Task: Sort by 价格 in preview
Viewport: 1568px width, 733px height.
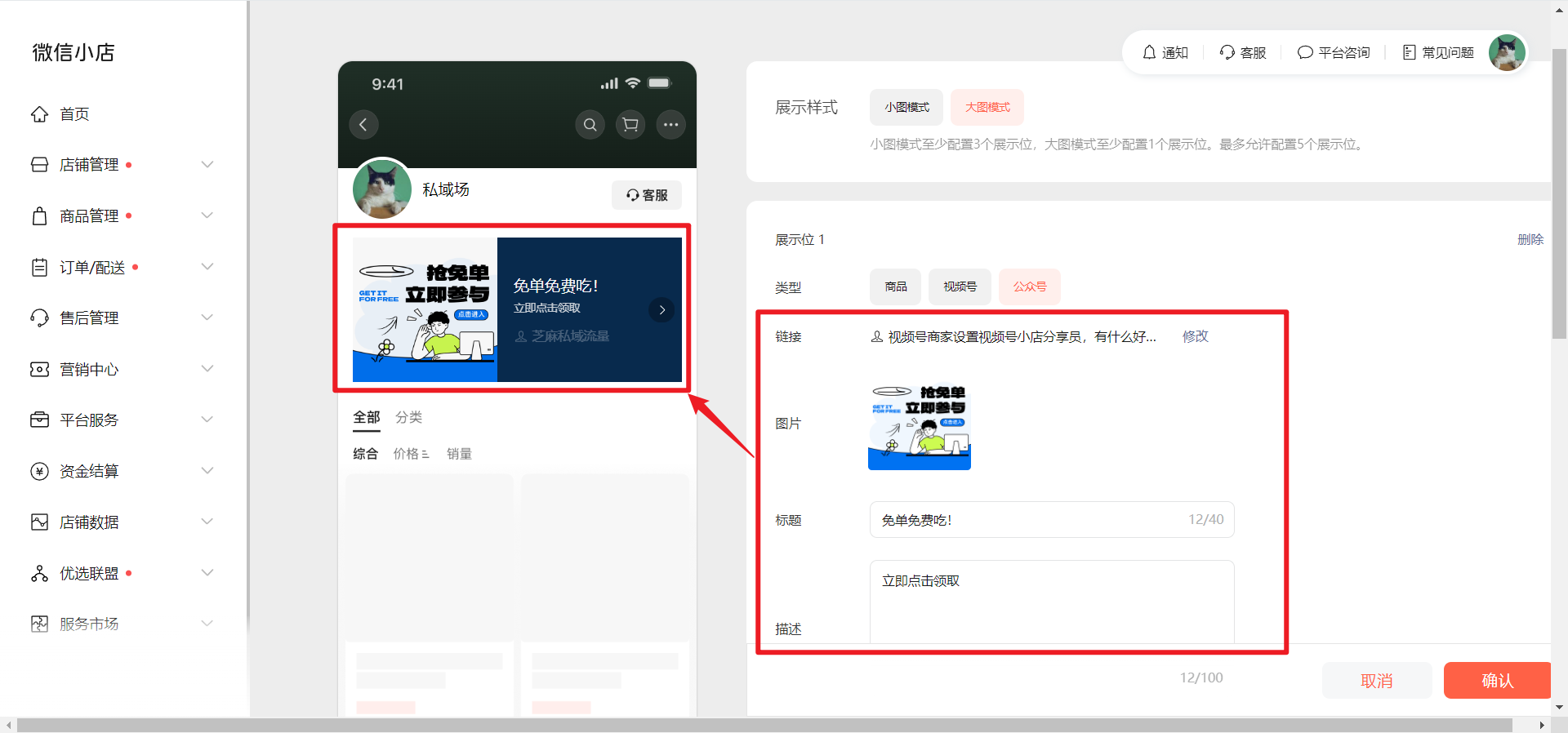Action: tap(406, 454)
